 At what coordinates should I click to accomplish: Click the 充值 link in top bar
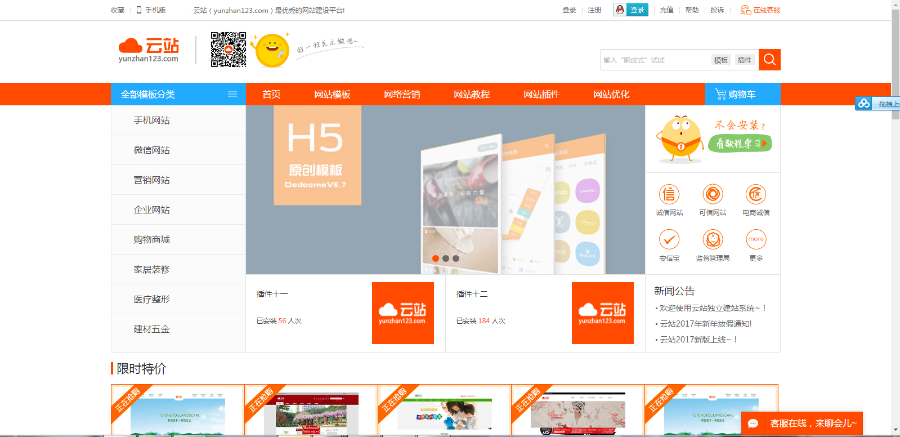666,10
